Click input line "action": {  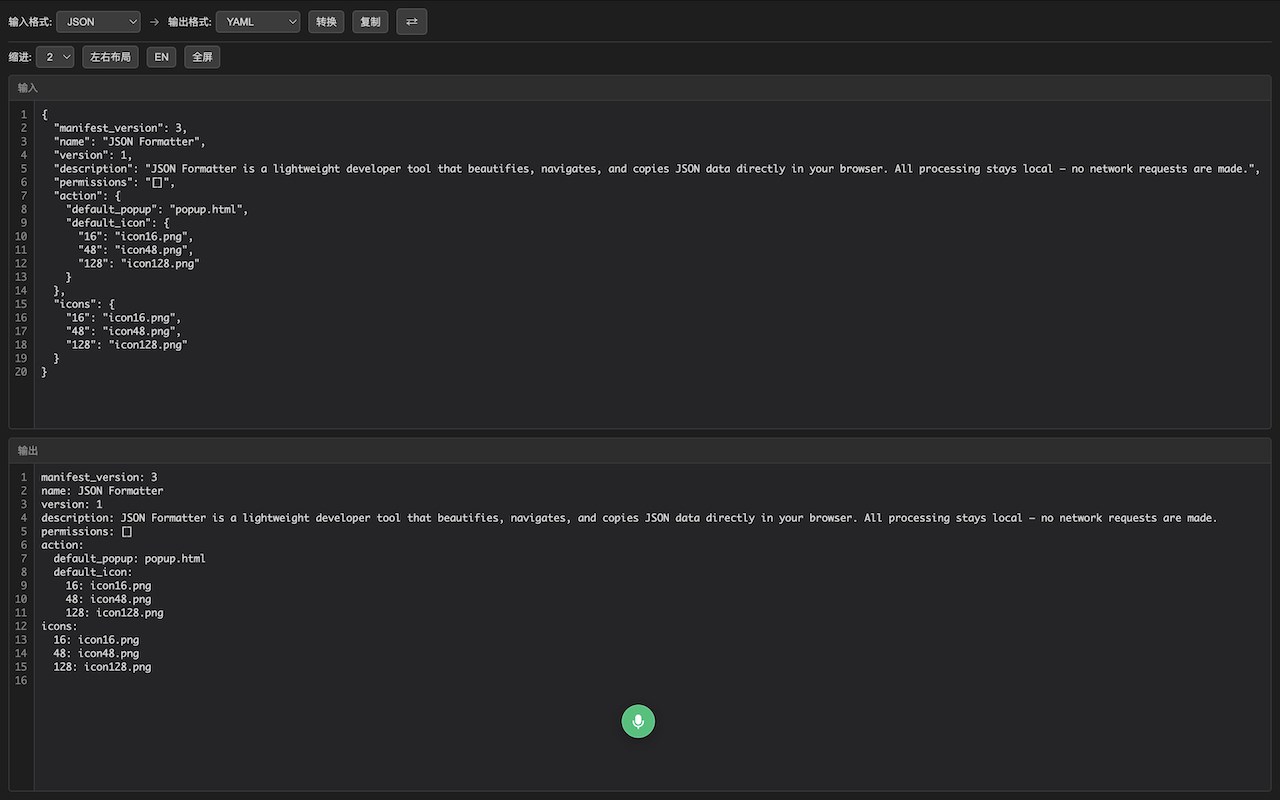click(87, 196)
